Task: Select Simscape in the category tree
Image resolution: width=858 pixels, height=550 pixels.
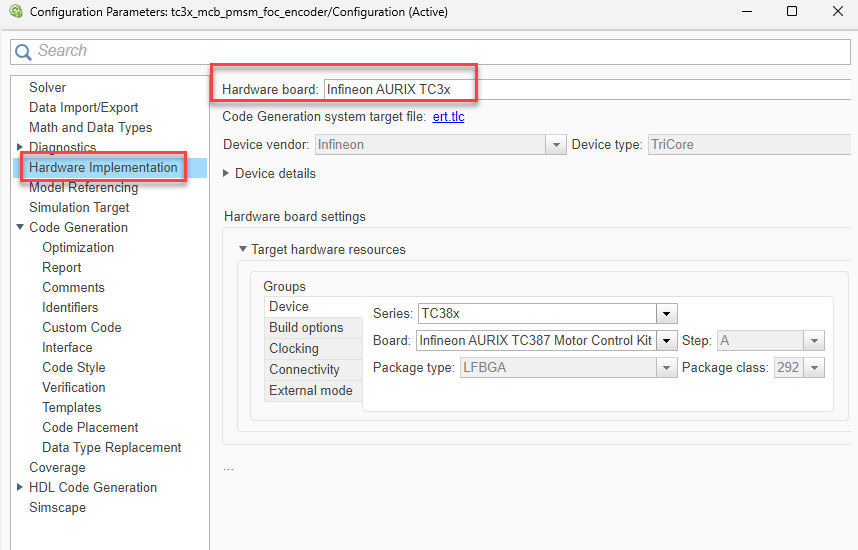Action: [x=57, y=507]
